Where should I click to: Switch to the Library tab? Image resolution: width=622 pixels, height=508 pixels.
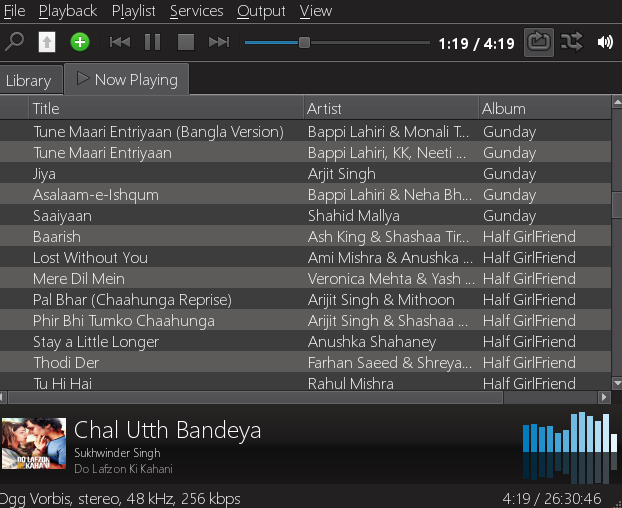(x=29, y=81)
